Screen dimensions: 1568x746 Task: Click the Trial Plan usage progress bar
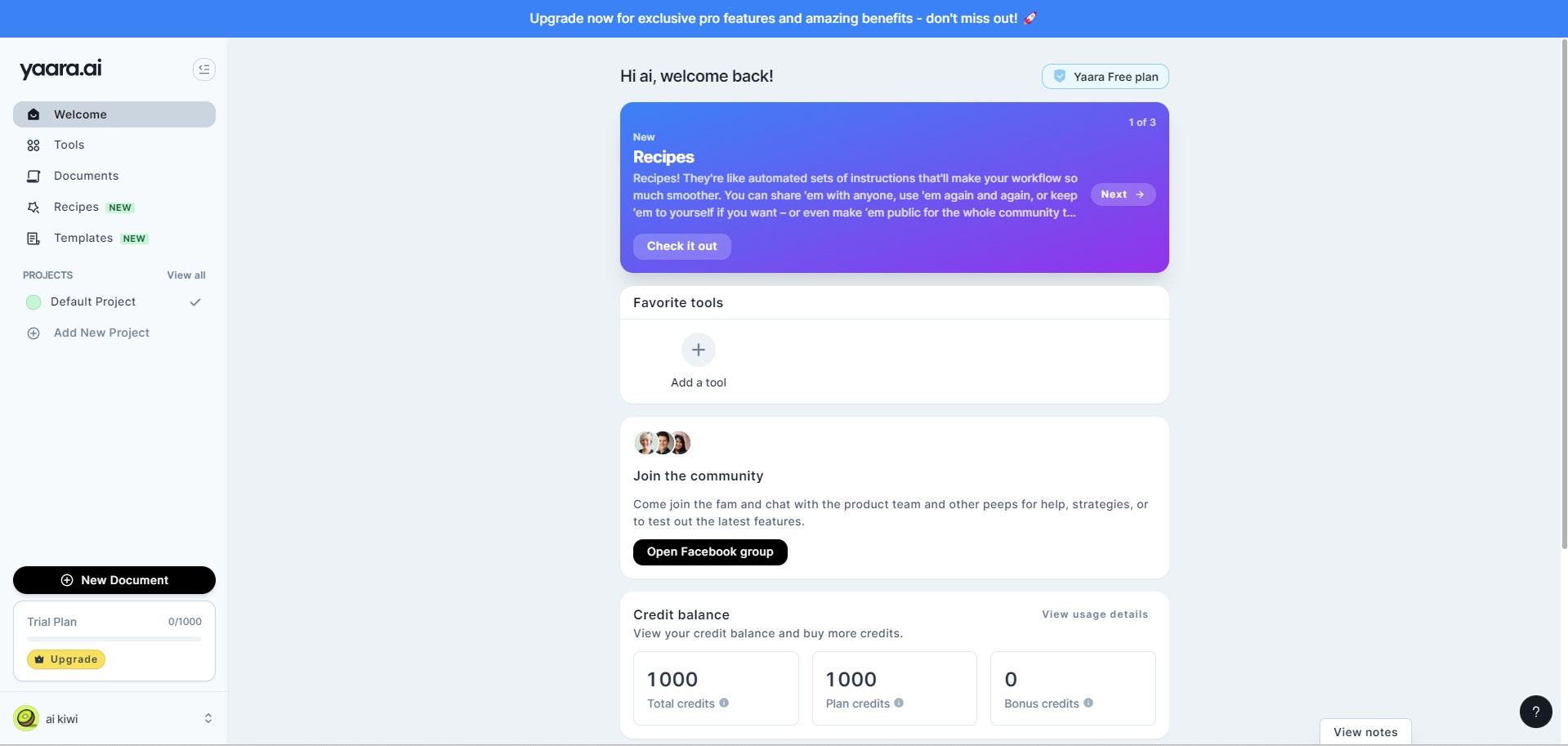coord(114,639)
